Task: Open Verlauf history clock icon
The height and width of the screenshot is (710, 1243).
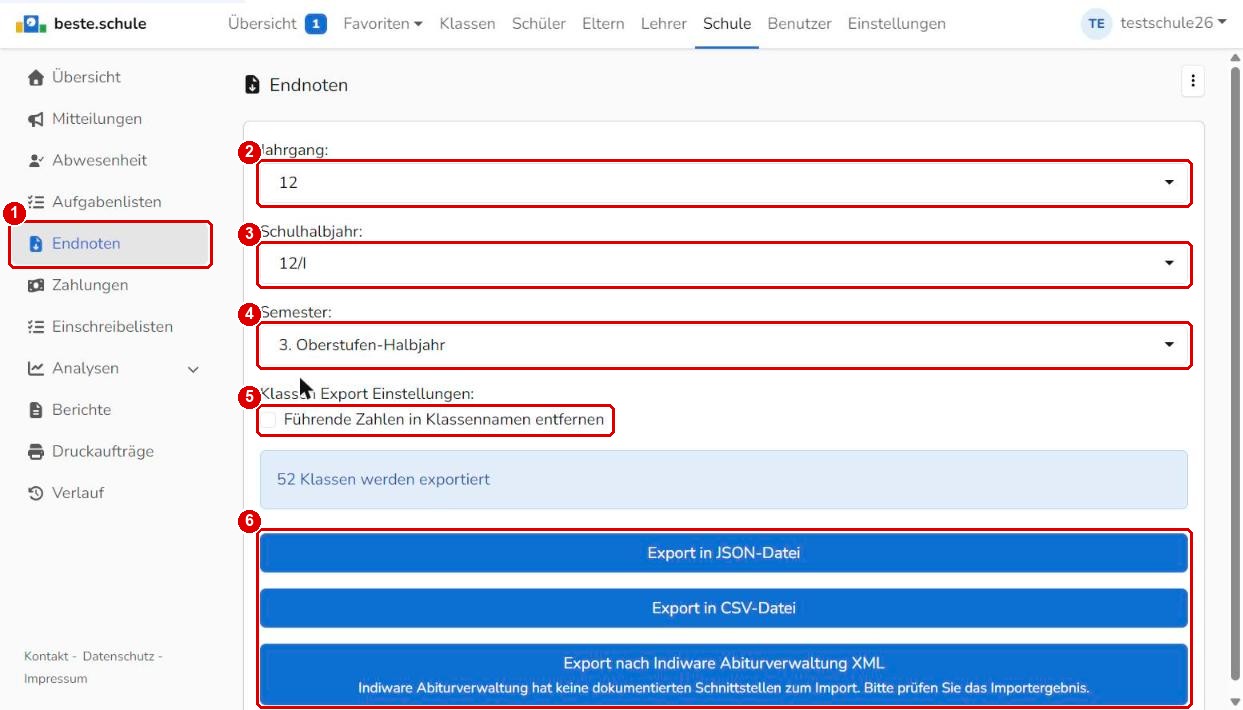Action: click(36, 493)
